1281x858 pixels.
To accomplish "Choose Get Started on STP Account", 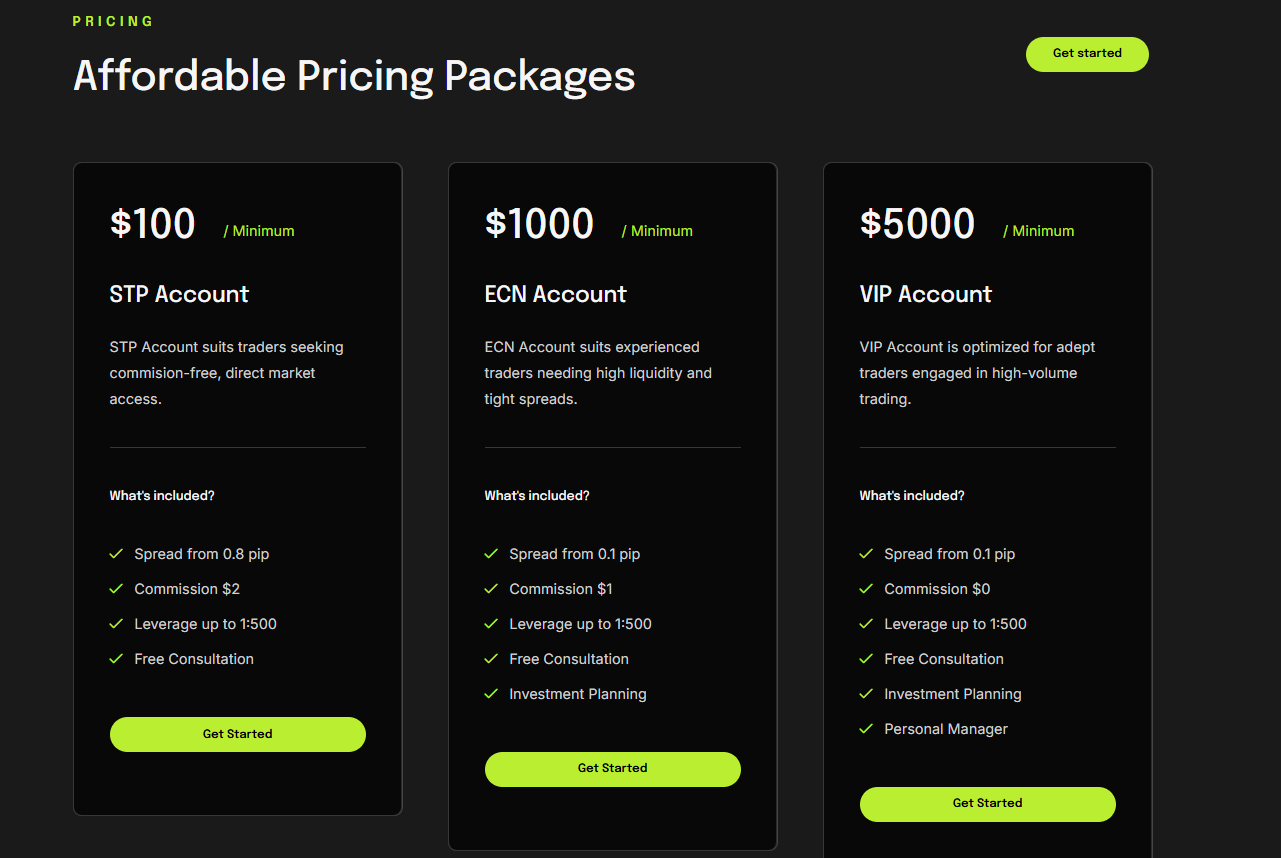I will pyautogui.click(x=237, y=734).
